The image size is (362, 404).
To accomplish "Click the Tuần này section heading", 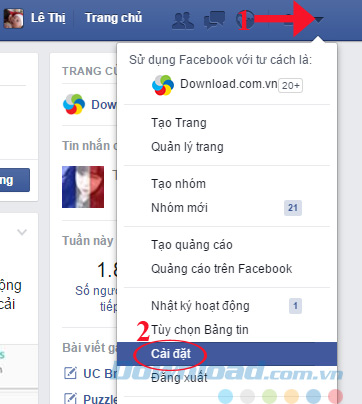I will tap(88, 240).
